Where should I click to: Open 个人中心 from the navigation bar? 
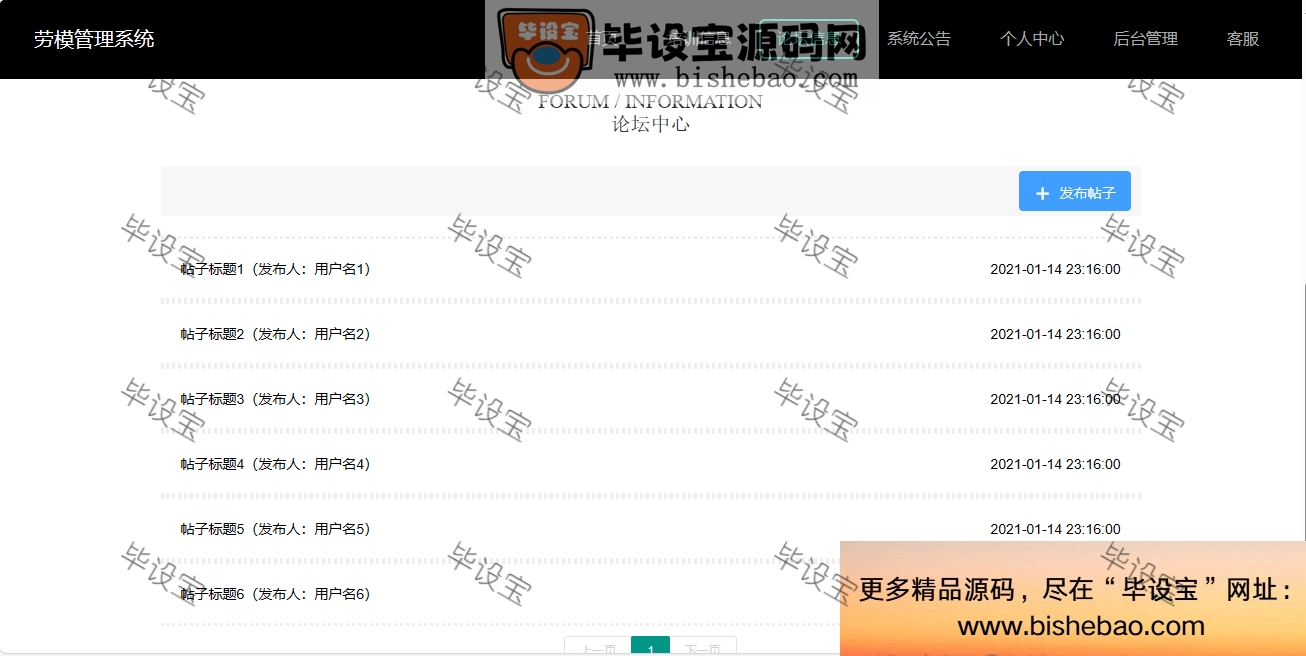[1032, 39]
